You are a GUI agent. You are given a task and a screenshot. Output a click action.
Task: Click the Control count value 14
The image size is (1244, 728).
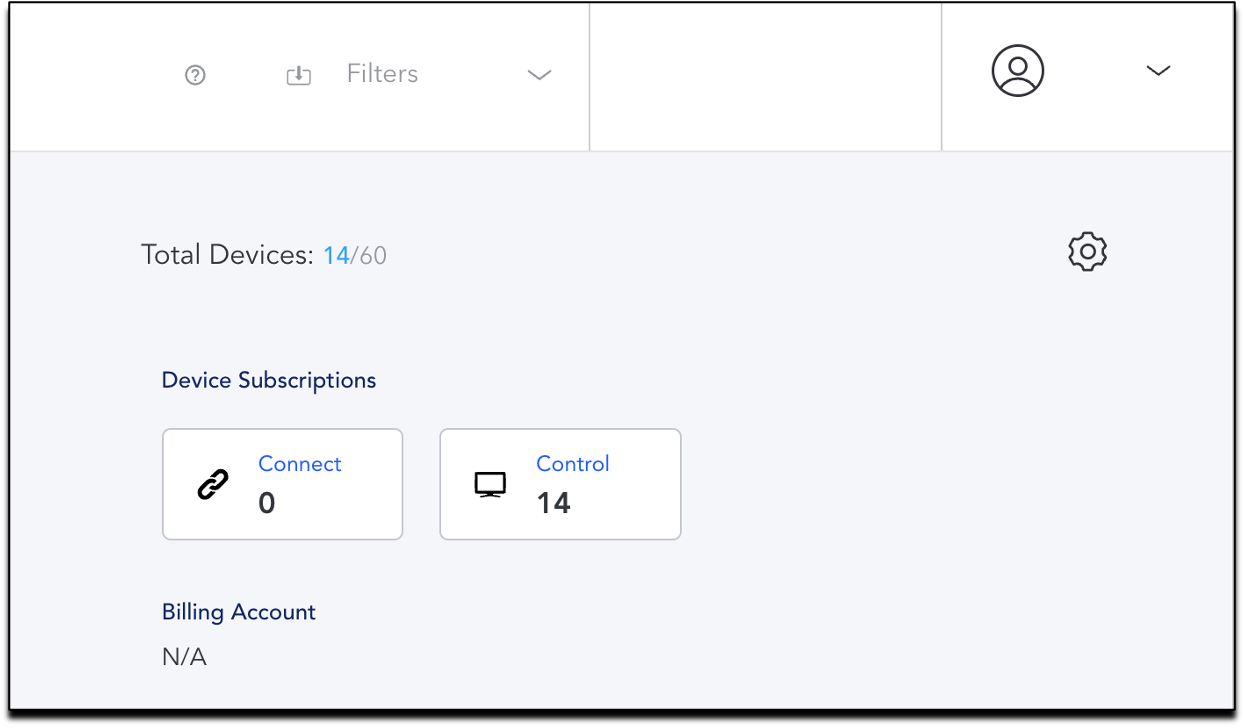pyautogui.click(x=554, y=503)
